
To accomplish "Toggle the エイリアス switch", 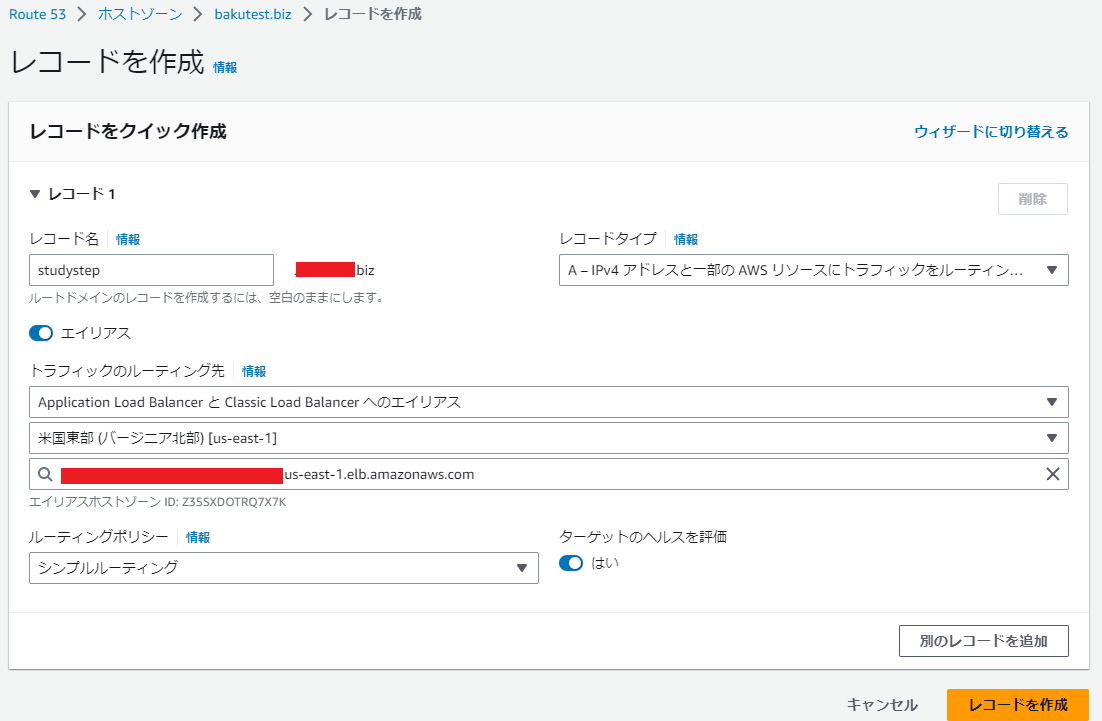I will [41, 333].
